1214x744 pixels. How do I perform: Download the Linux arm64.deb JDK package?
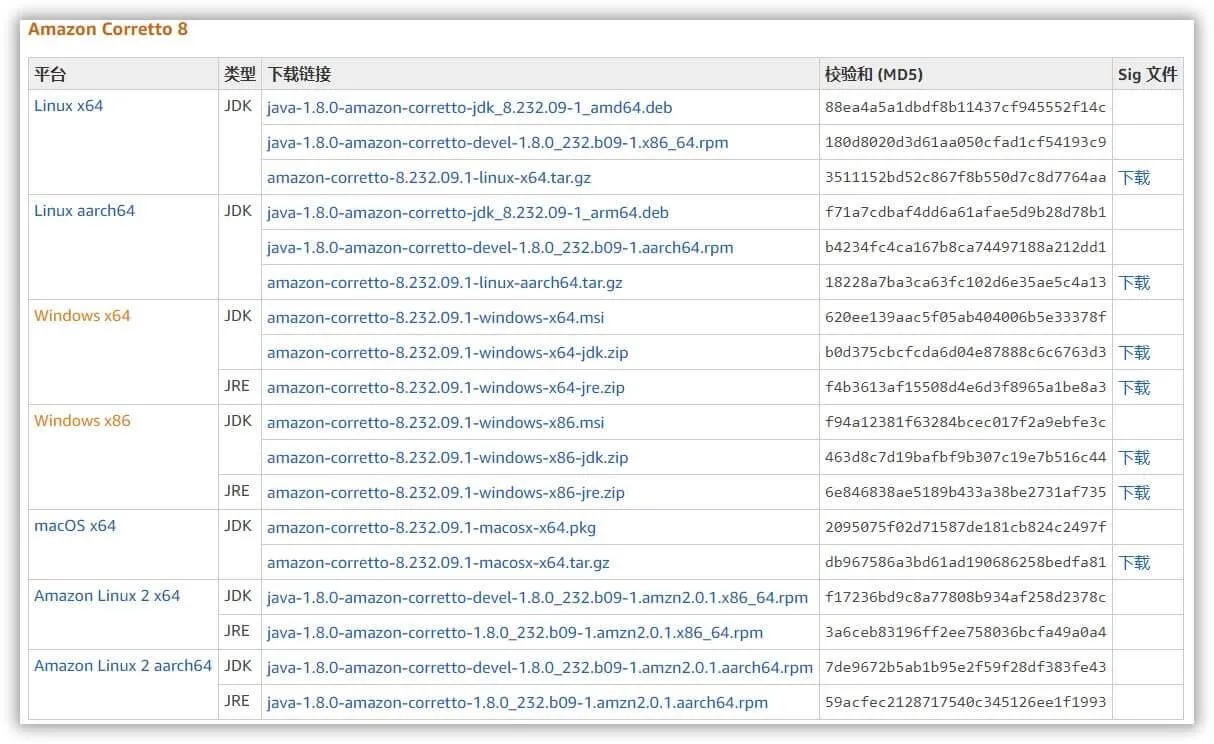(x=467, y=212)
